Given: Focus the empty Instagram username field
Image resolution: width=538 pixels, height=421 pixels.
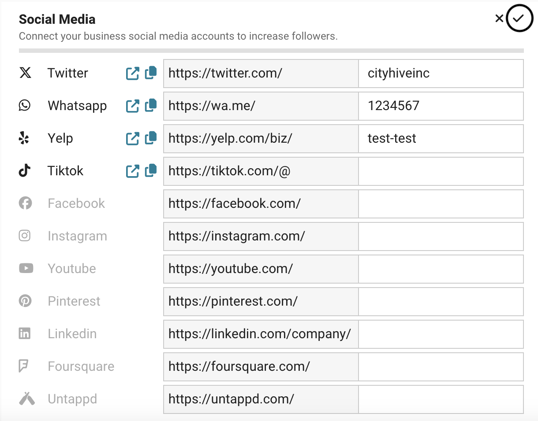Looking at the screenshot, I should click(x=441, y=236).
